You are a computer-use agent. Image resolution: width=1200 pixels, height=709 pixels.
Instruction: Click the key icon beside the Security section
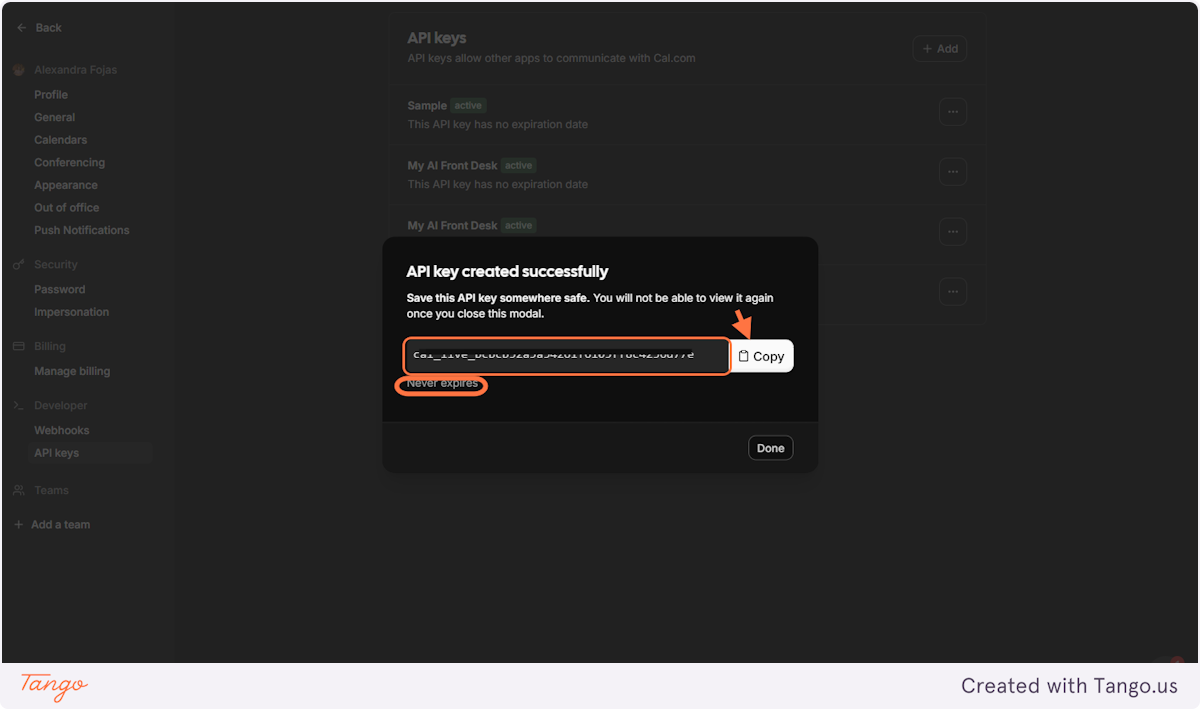20,264
